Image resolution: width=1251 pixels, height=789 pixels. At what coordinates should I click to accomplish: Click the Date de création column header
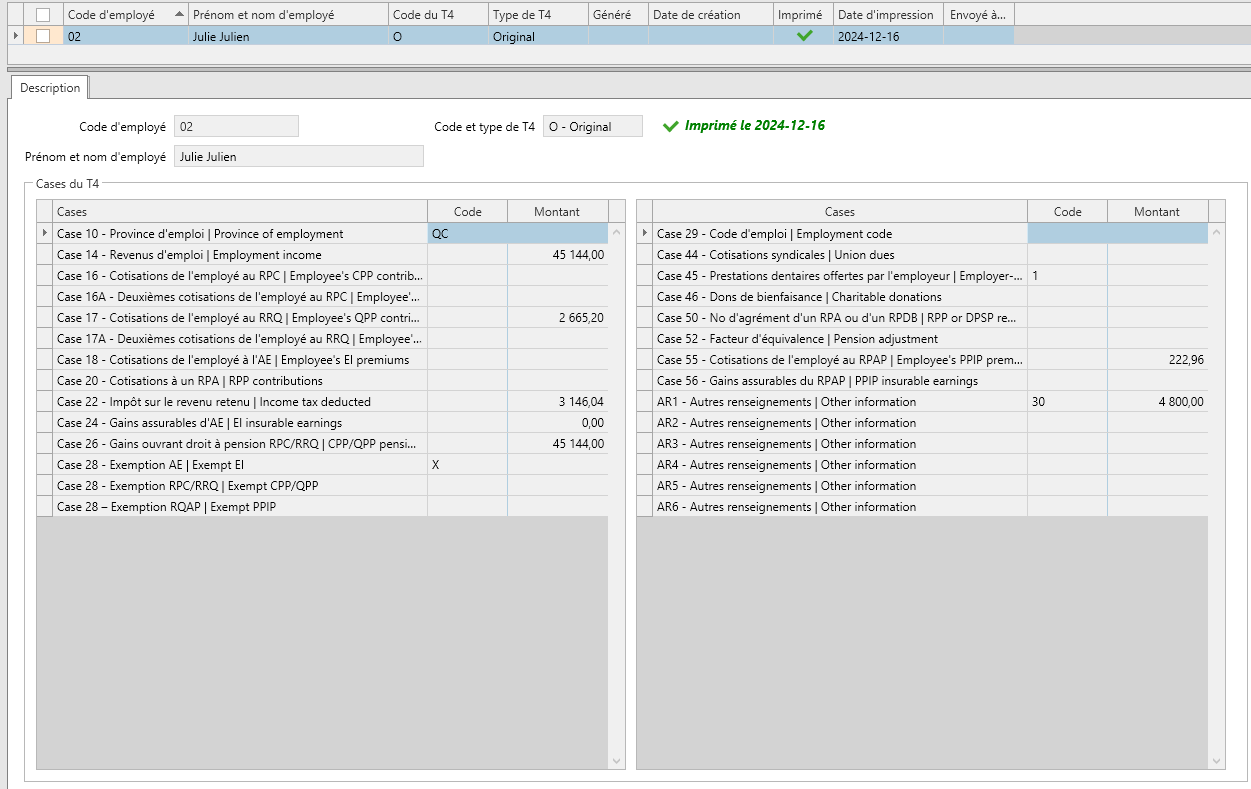(x=711, y=15)
